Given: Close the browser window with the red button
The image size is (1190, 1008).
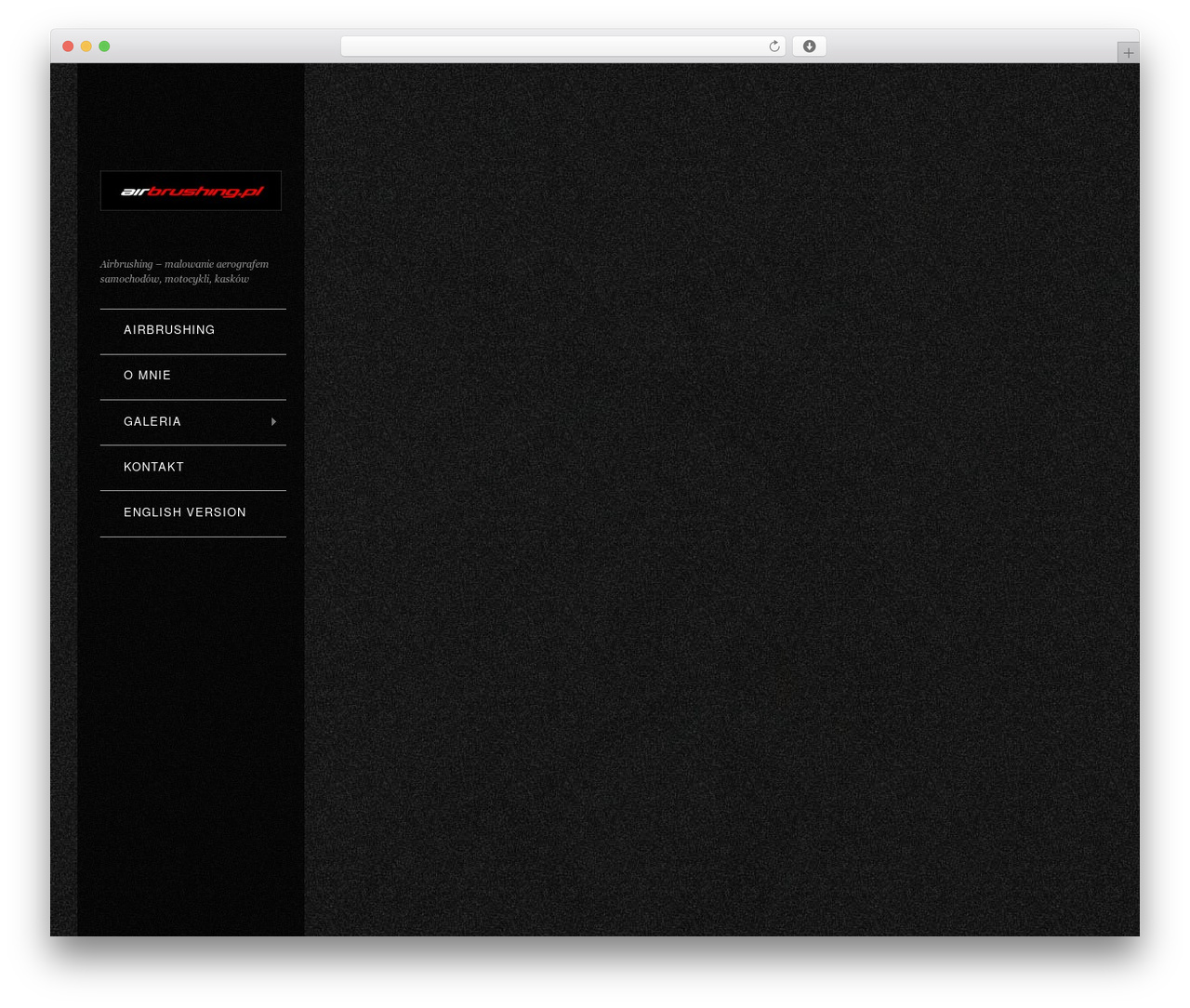Looking at the screenshot, I should point(68,46).
